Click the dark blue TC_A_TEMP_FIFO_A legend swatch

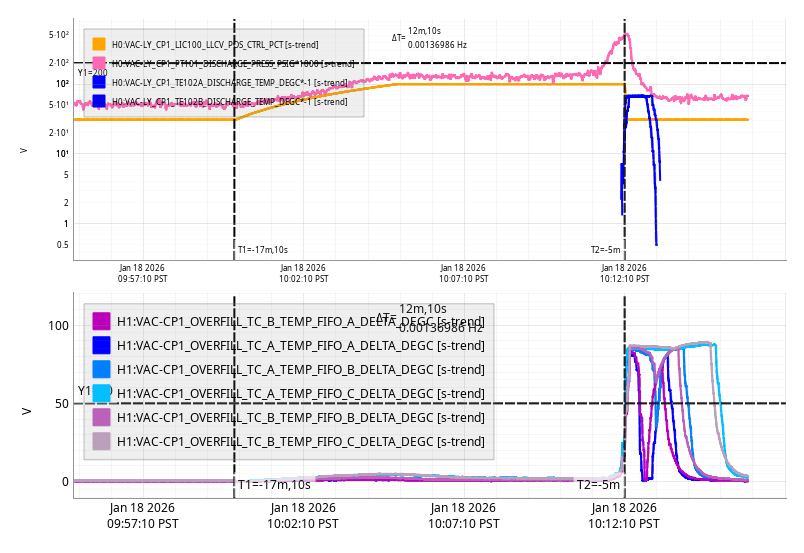click(101, 345)
